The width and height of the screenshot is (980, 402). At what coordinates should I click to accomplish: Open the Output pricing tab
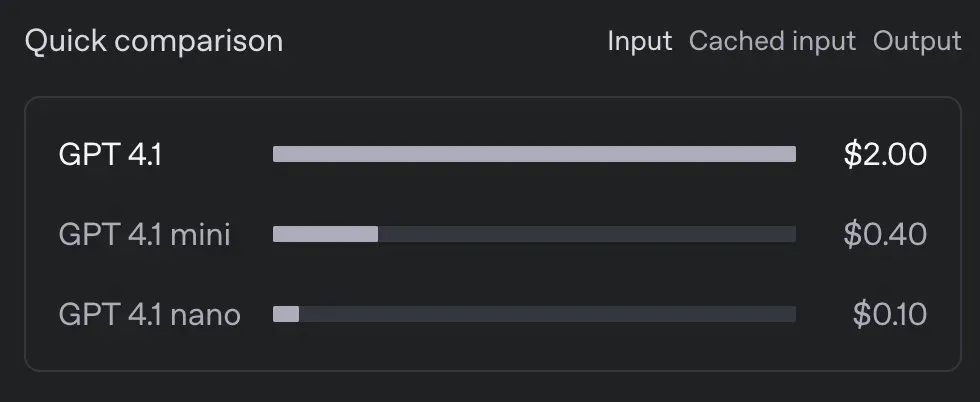[x=917, y=42]
